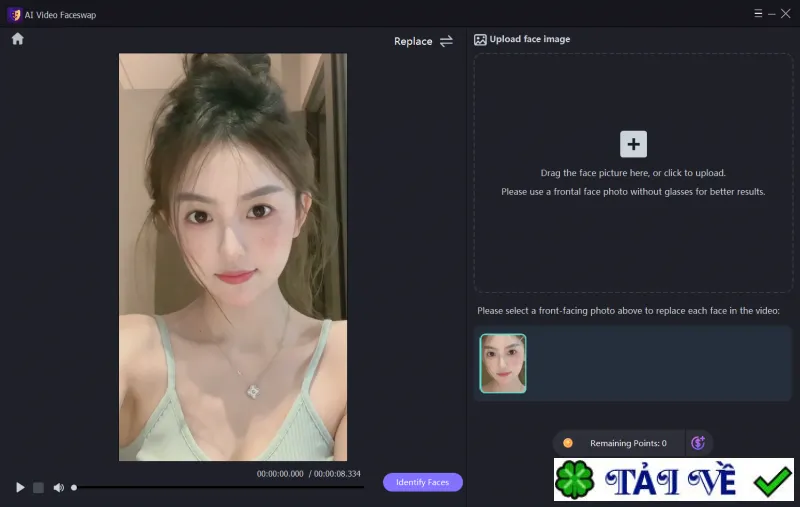
Task: Click the Identify Faces button
Action: point(422,482)
